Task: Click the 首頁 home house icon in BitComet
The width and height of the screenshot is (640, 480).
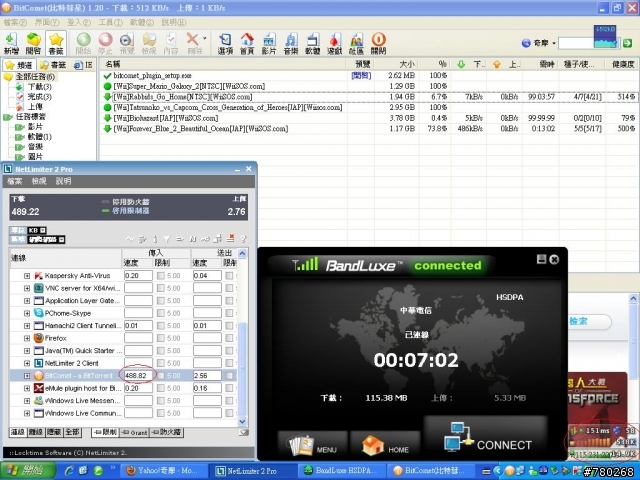Action: [x=247, y=43]
